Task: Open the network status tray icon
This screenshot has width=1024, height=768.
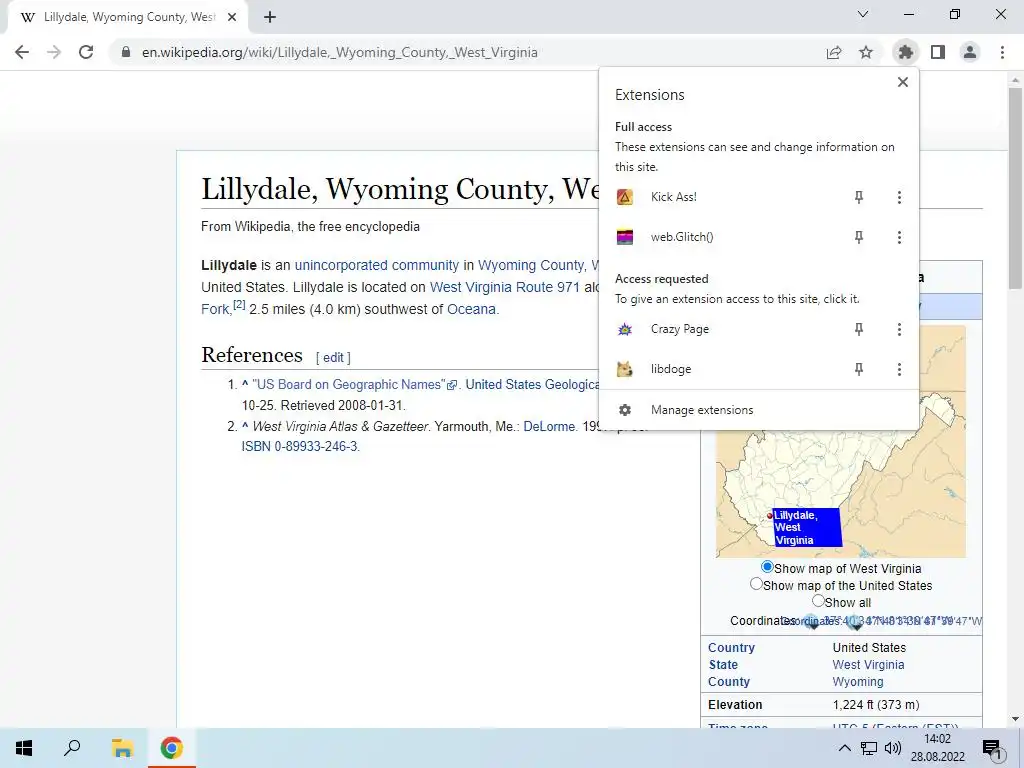Action: coord(869,748)
